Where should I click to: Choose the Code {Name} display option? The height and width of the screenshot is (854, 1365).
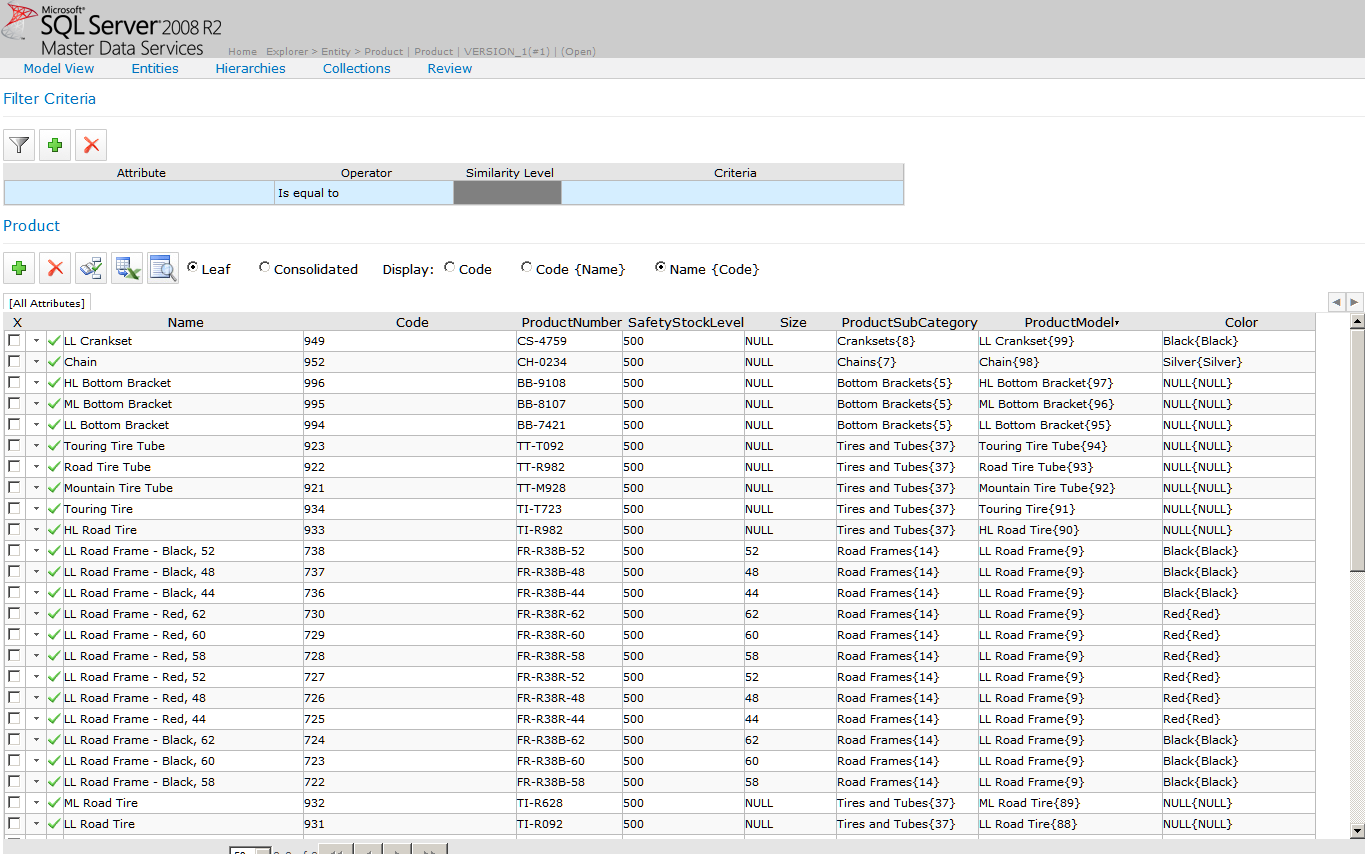[x=526, y=268]
